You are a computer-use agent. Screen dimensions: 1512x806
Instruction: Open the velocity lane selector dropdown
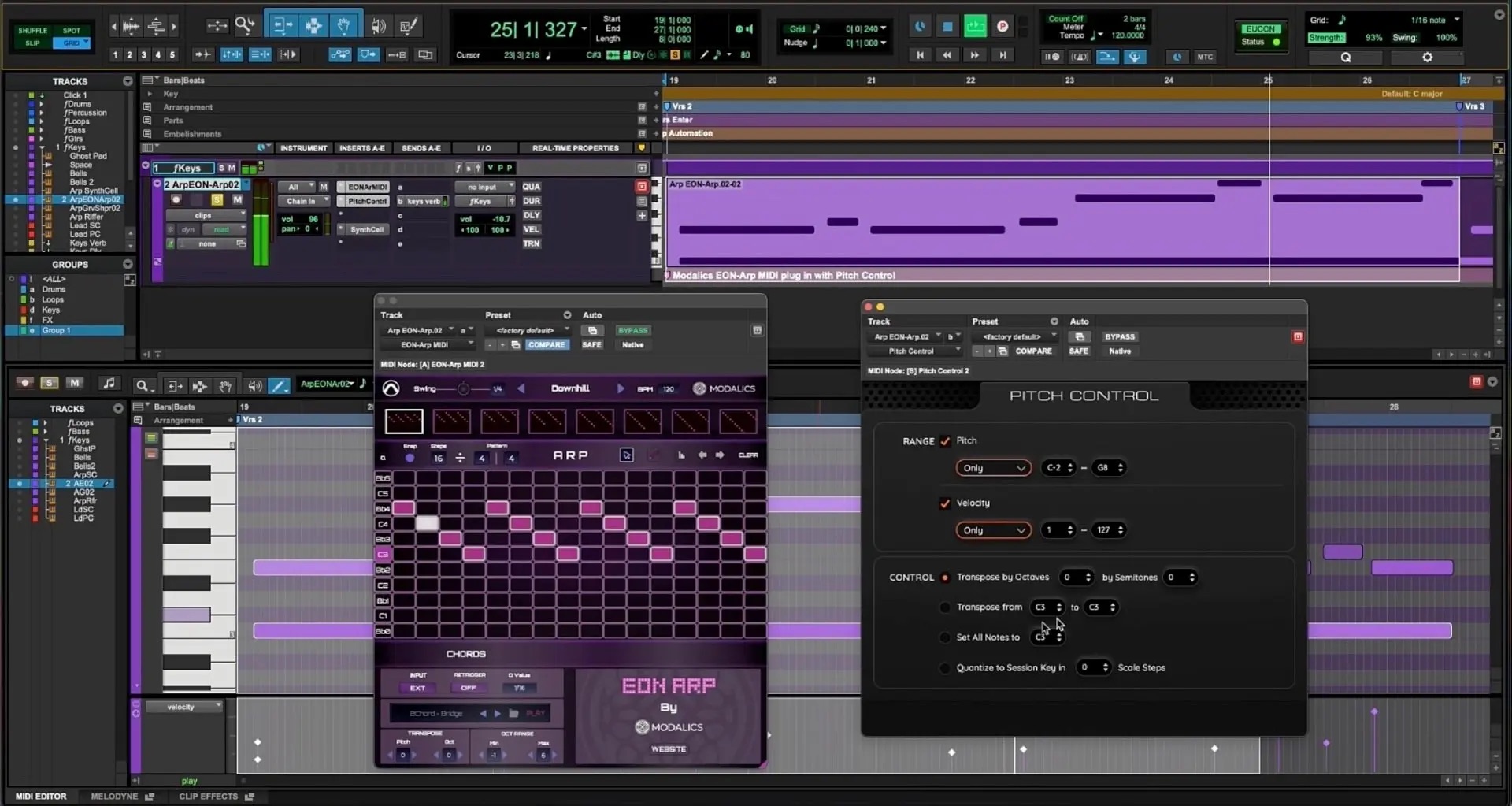tap(184, 707)
